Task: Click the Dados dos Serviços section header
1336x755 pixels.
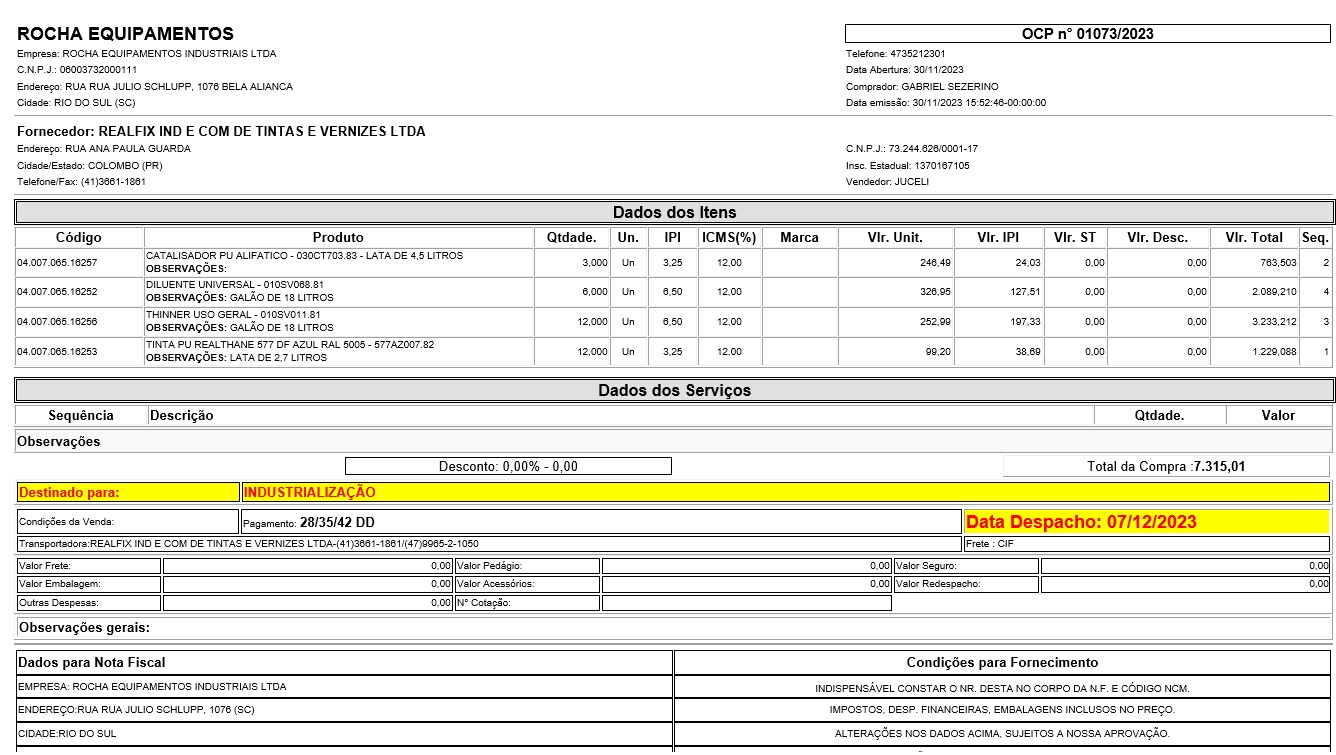Action: tap(674, 390)
